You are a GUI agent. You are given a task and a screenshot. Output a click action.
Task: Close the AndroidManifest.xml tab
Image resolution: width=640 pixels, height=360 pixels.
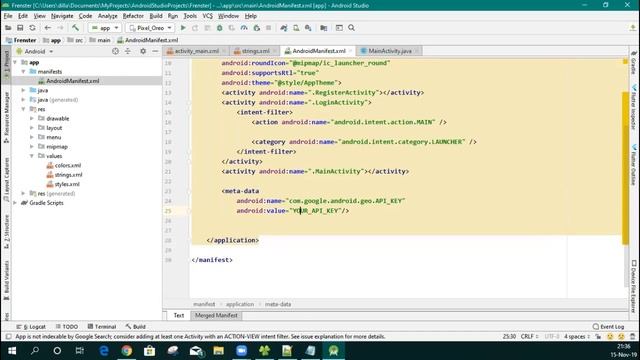(350, 51)
